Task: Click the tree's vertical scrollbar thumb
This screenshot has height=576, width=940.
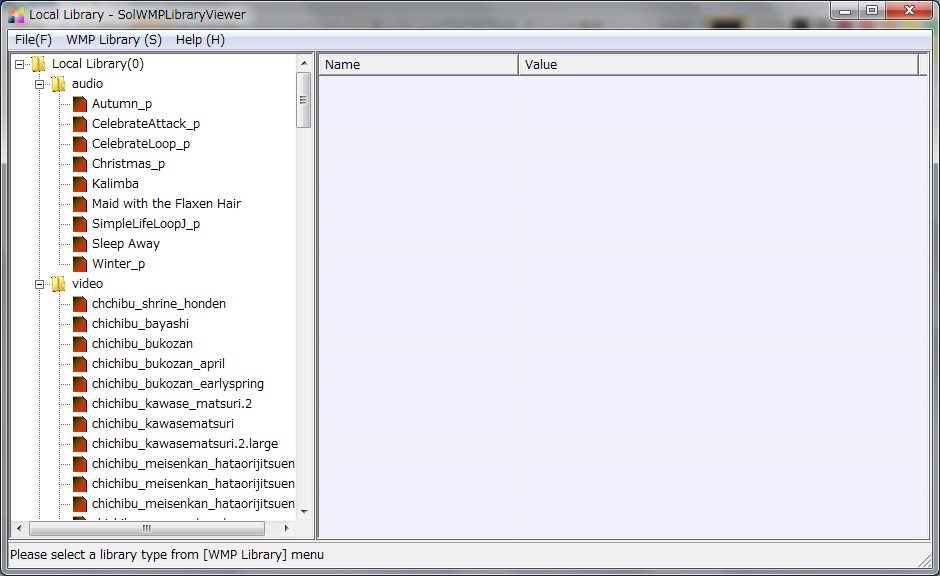Action: coord(304,100)
